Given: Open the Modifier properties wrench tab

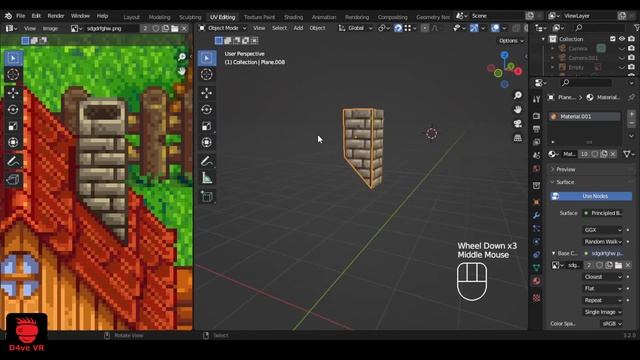Looking at the screenshot, I should pyautogui.click(x=536, y=215).
